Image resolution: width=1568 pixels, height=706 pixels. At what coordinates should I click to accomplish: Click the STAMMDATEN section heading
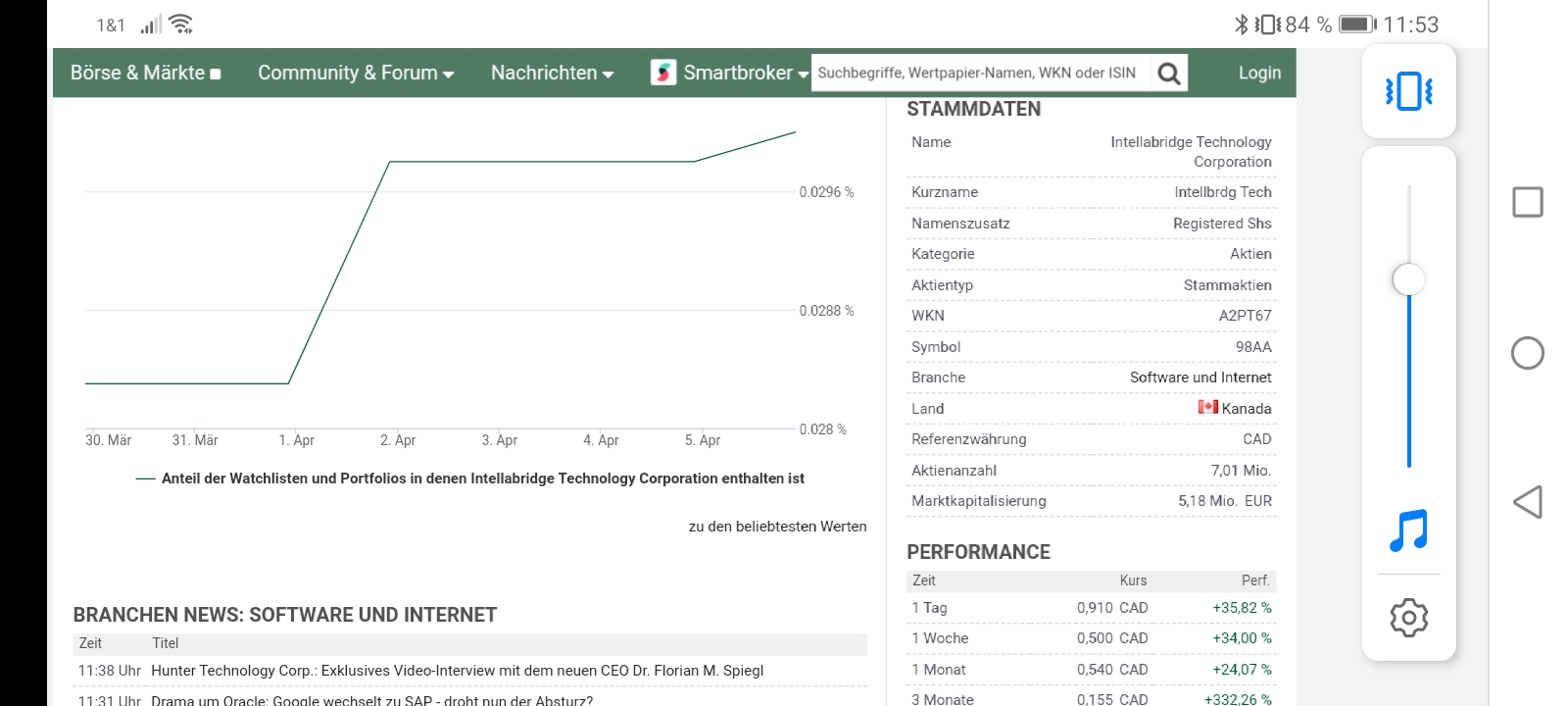tap(973, 109)
